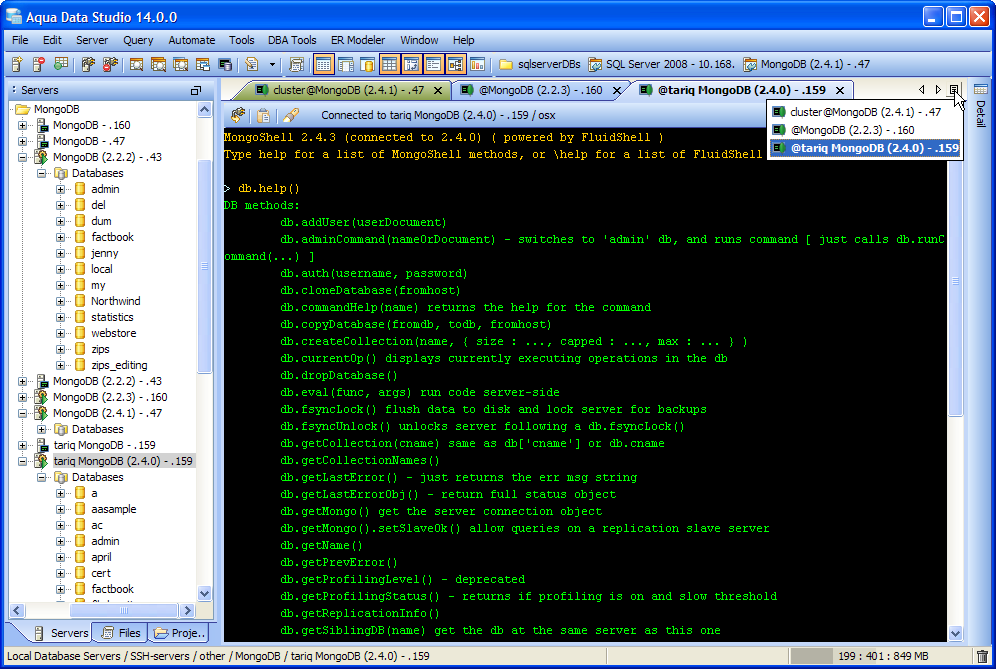Screen dimensions: 996x669
Task: Expand the MongoDB (2.2.3) - .160 server node
Action: pyautogui.click(x=23, y=397)
